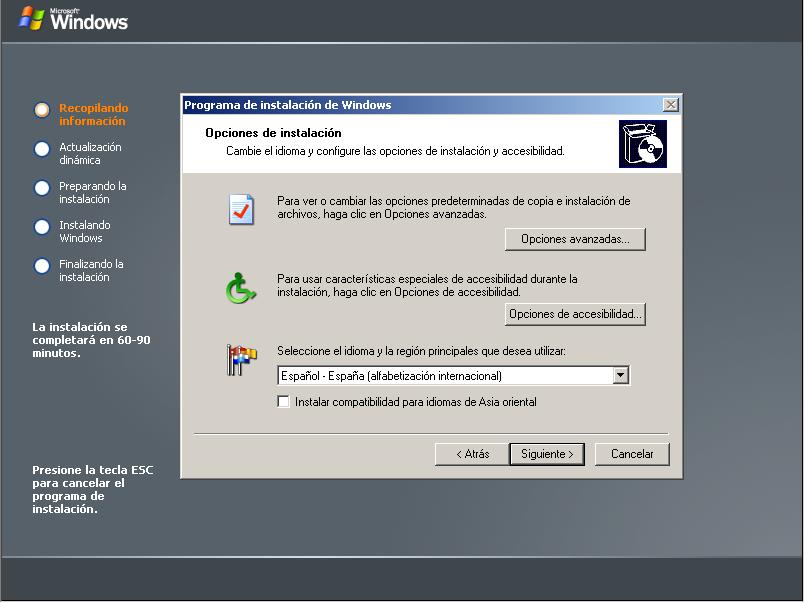Select the Instalando Windows step bullet
The image size is (804, 603).
pyautogui.click(x=42, y=227)
